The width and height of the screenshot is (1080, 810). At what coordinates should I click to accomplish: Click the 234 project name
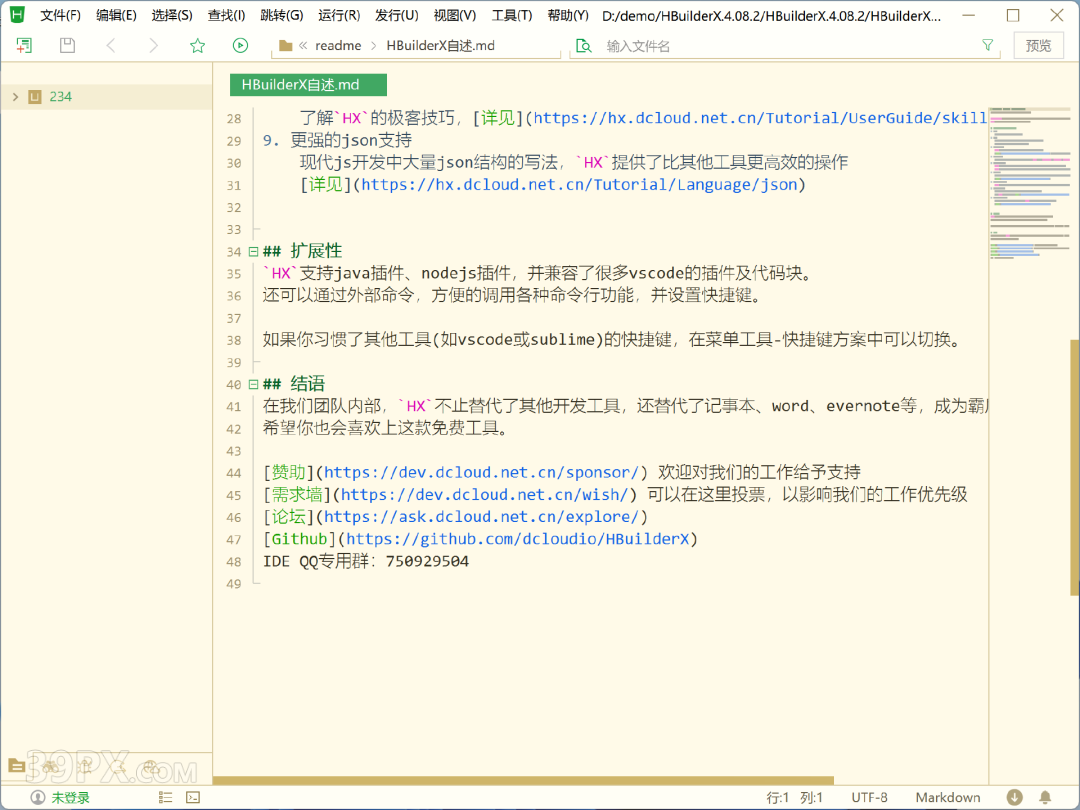click(x=61, y=97)
